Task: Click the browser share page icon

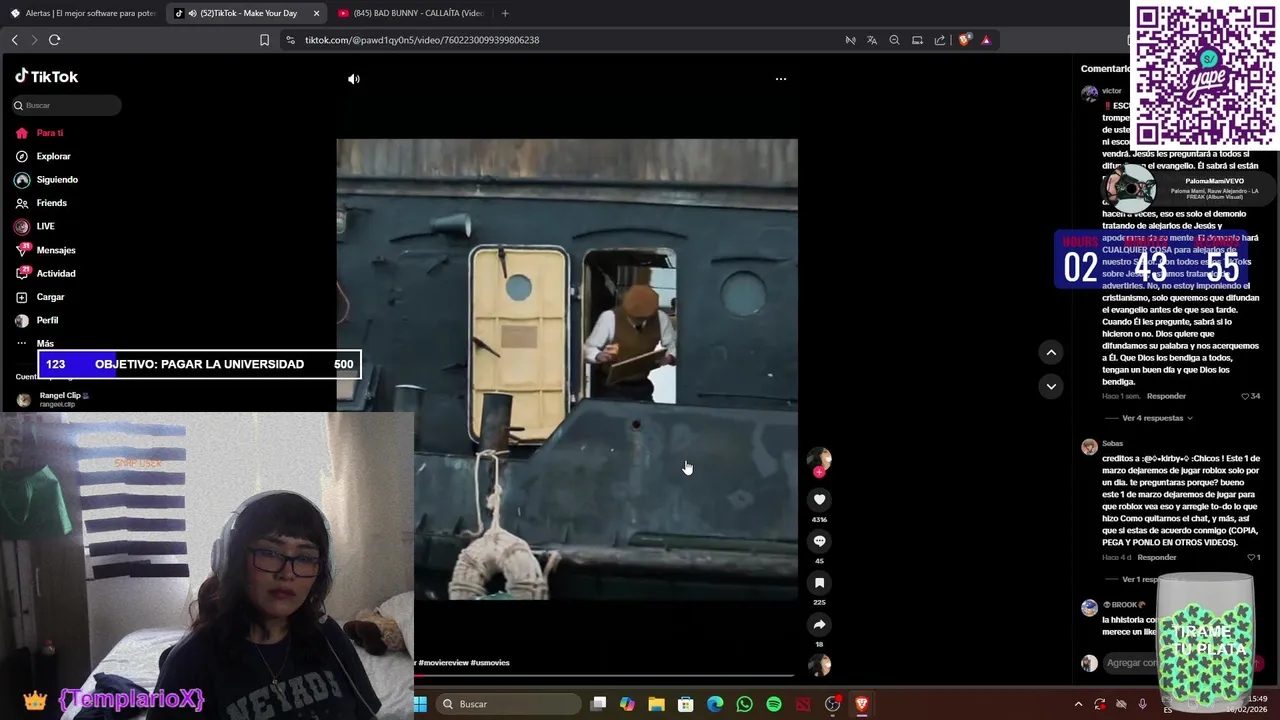Action: coord(940,40)
